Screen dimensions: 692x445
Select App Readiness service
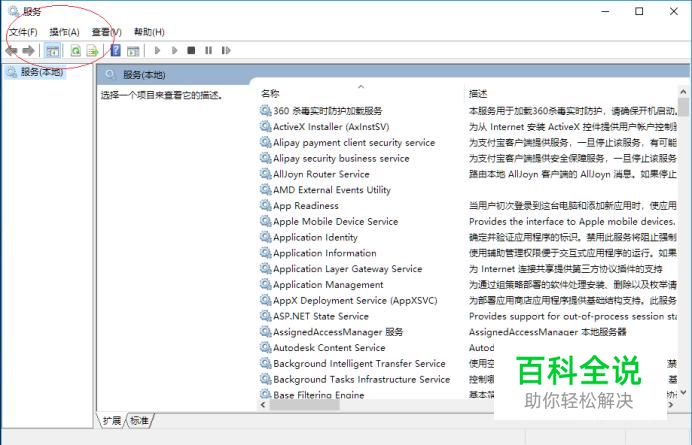306,206
